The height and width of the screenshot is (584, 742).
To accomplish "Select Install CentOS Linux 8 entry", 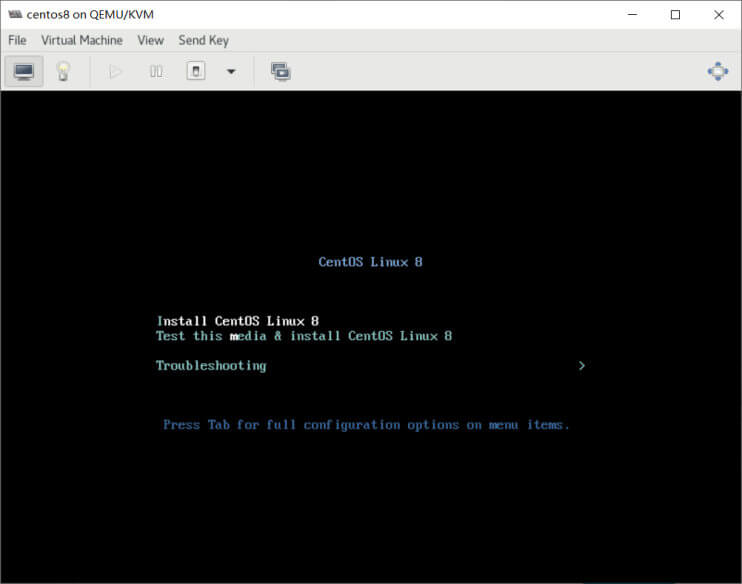I will [238, 321].
